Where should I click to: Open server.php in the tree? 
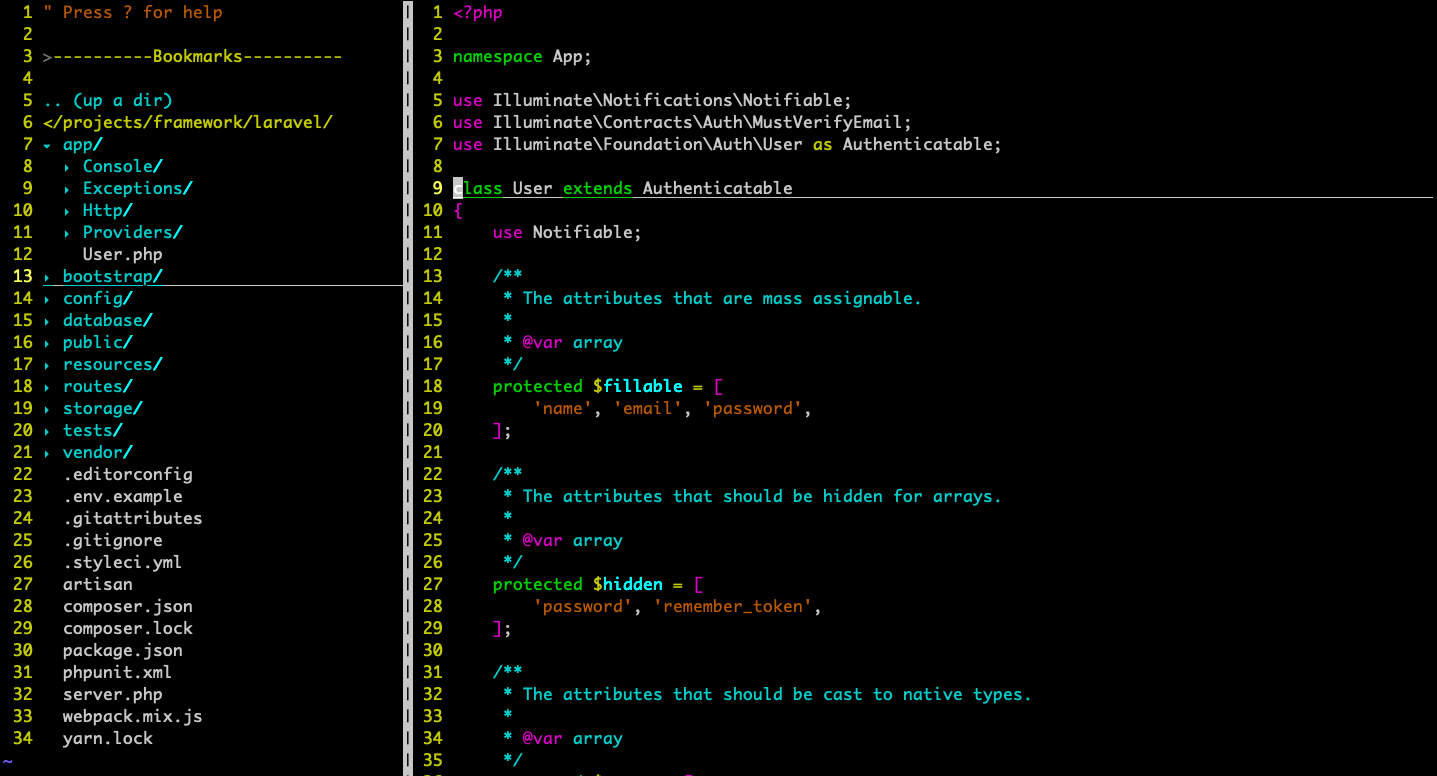113,694
